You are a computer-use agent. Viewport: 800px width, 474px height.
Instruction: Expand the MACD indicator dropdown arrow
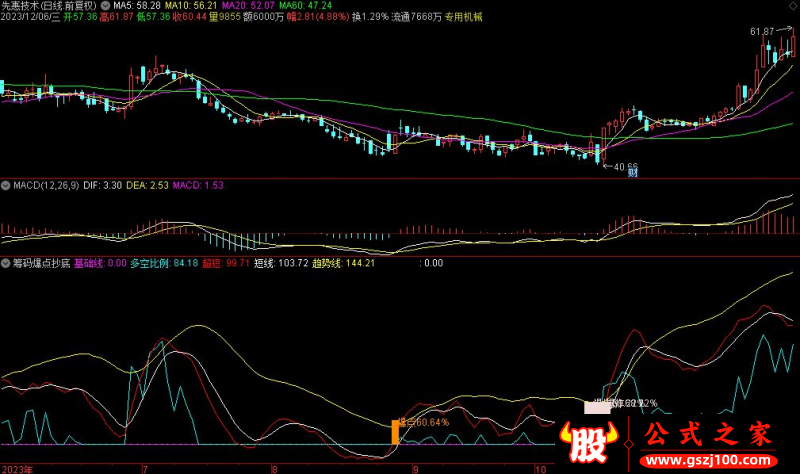click(5, 186)
